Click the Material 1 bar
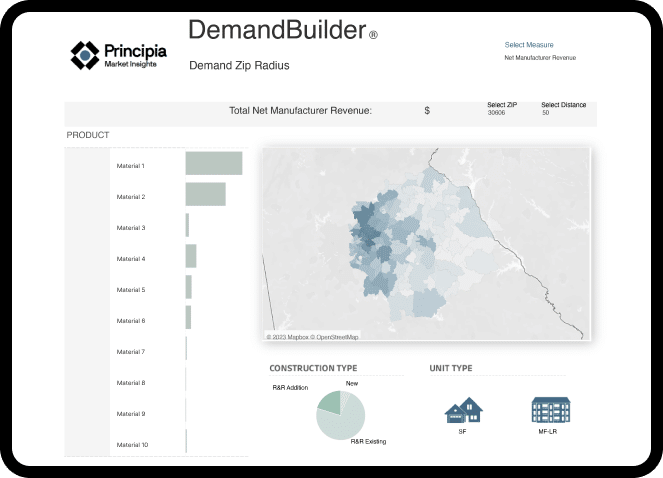This screenshot has height=478, width=663. [x=214, y=163]
